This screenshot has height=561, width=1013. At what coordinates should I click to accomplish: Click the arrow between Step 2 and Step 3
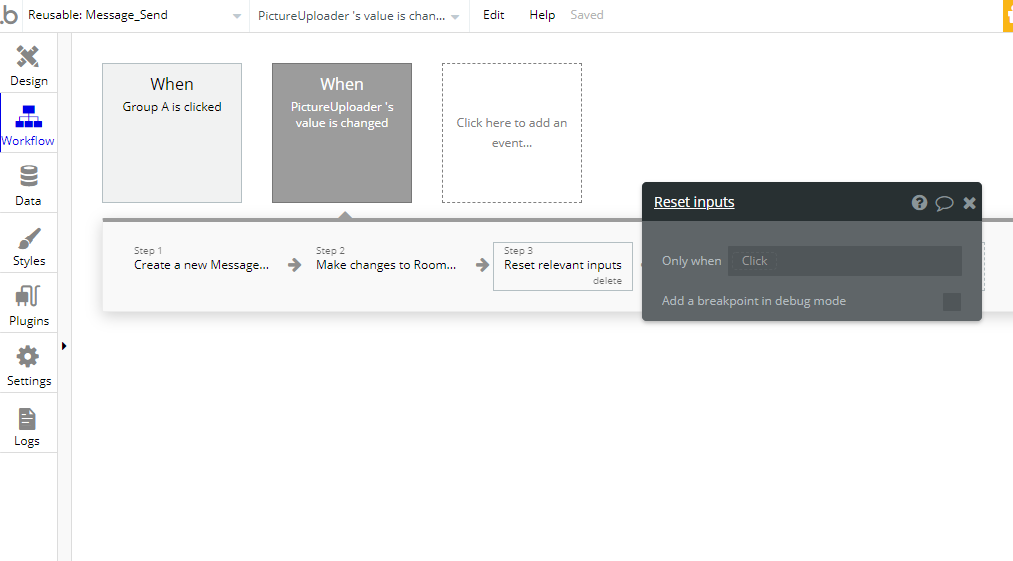point(483,265)
